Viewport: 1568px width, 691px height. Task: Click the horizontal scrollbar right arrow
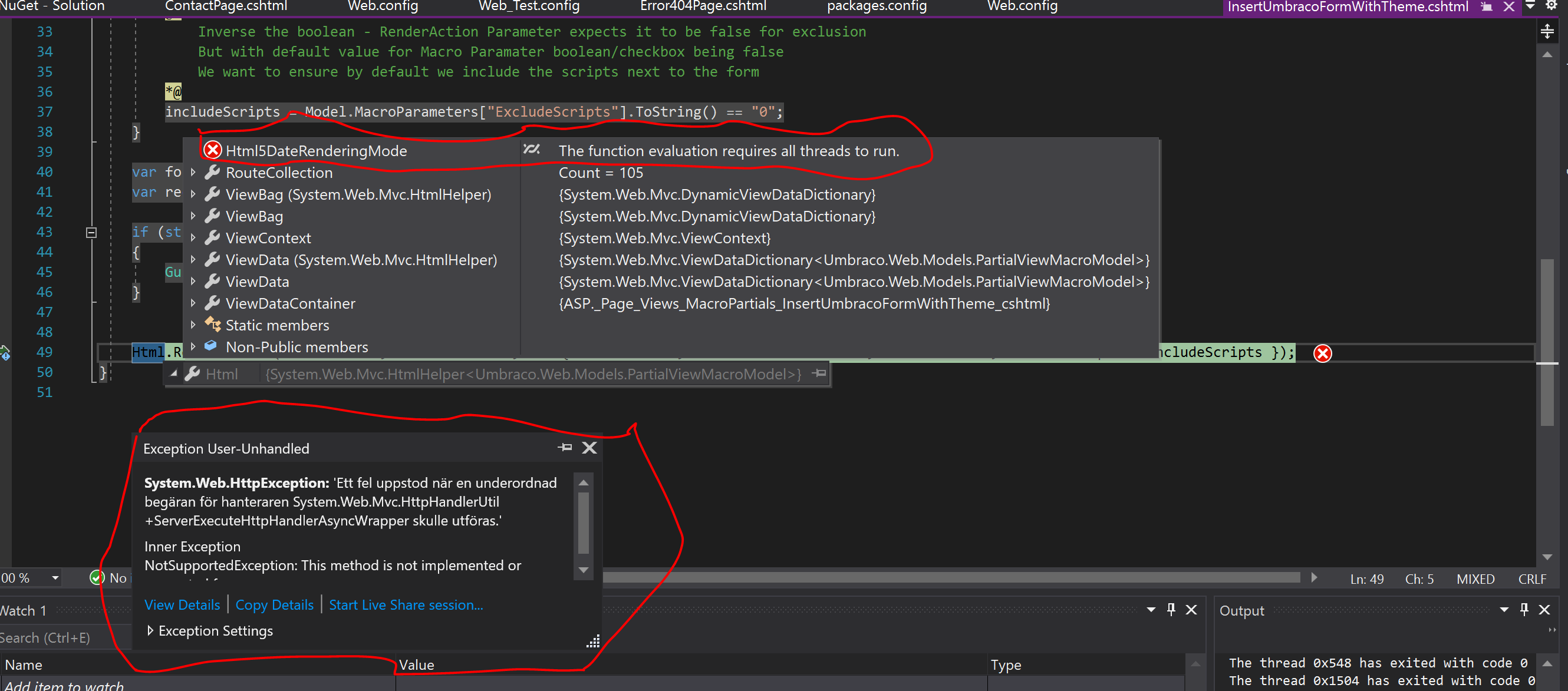(1313, 578)
